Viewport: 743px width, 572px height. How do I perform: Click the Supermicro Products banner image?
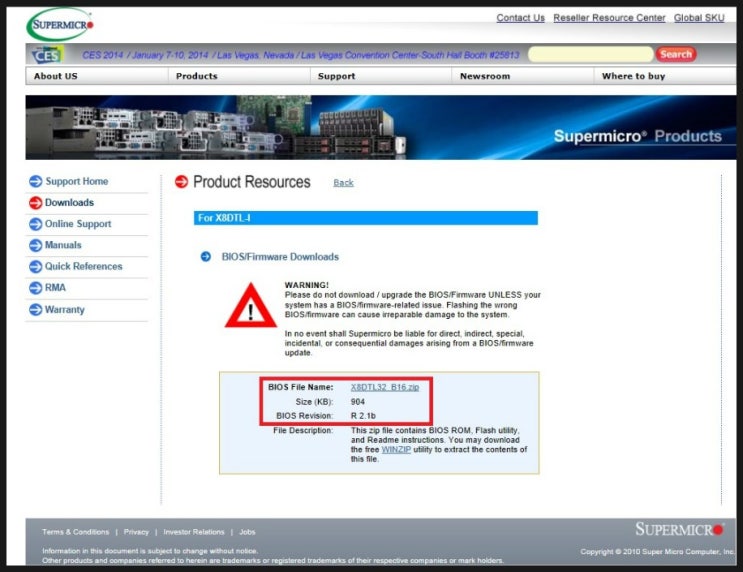pyautogui.click(x=381, y=127)
